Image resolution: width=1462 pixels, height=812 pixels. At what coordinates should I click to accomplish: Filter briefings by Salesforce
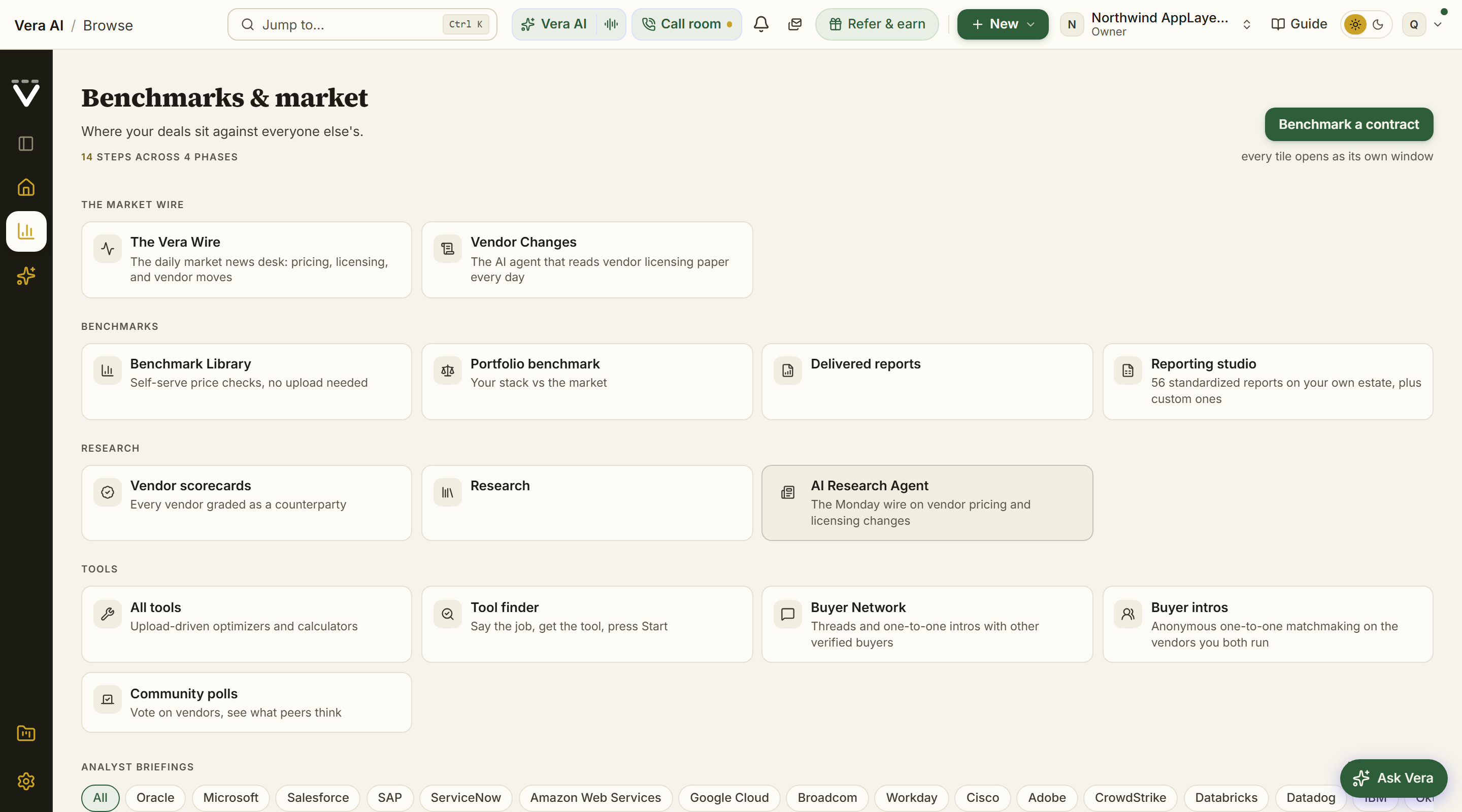[318, 797]
